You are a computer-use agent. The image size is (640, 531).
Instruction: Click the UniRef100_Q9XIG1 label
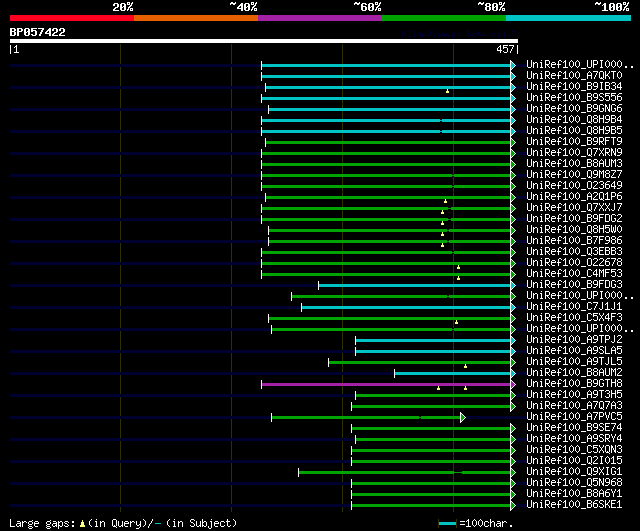(574, 472)
